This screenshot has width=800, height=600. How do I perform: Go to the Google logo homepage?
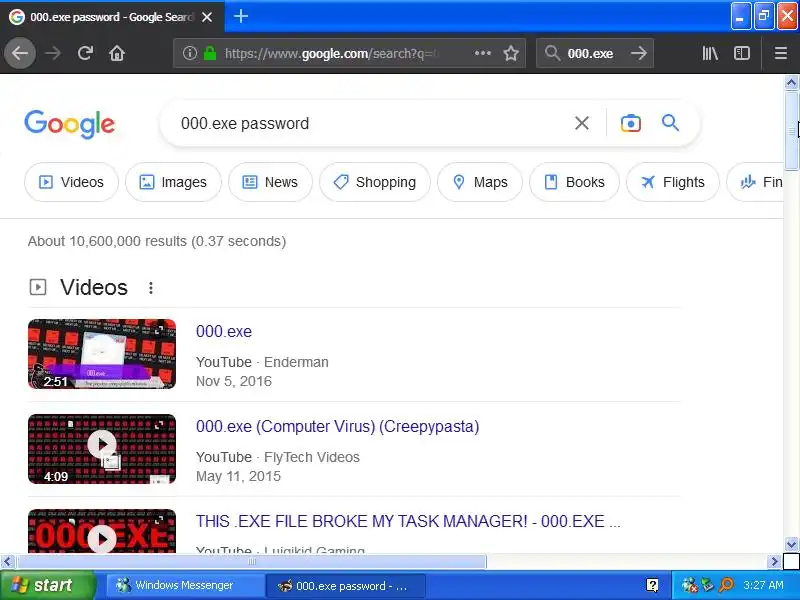(x=70, y=124)
